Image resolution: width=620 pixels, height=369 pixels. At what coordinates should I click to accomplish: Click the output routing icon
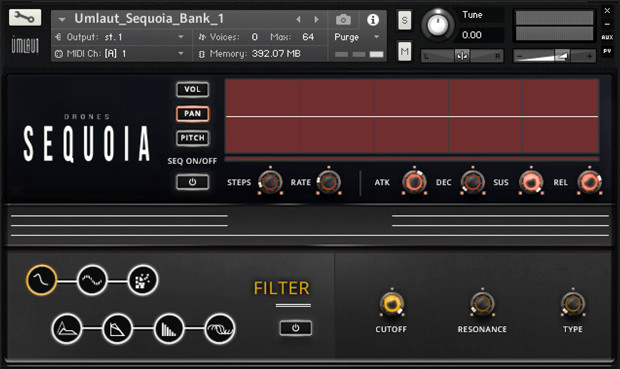click(x=59, y=37)
